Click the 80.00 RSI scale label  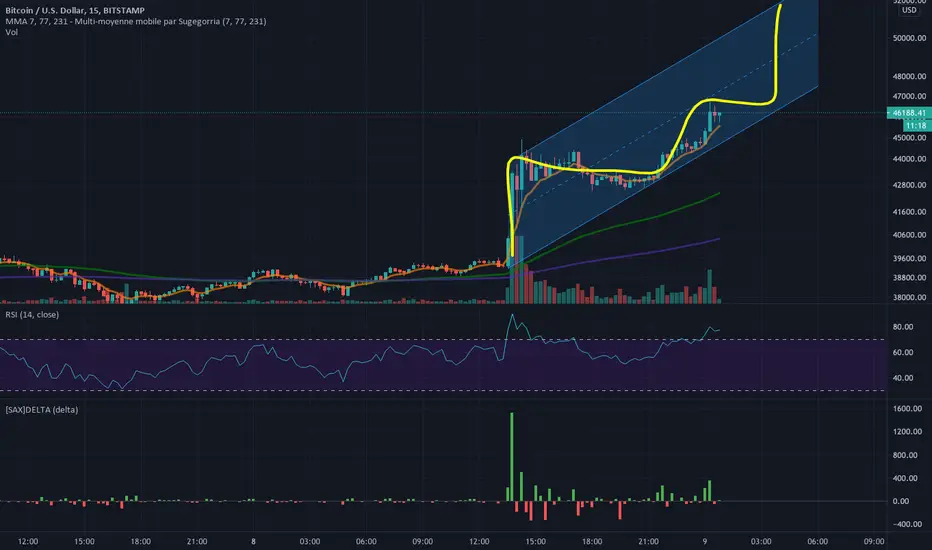[x=903, y=327]
